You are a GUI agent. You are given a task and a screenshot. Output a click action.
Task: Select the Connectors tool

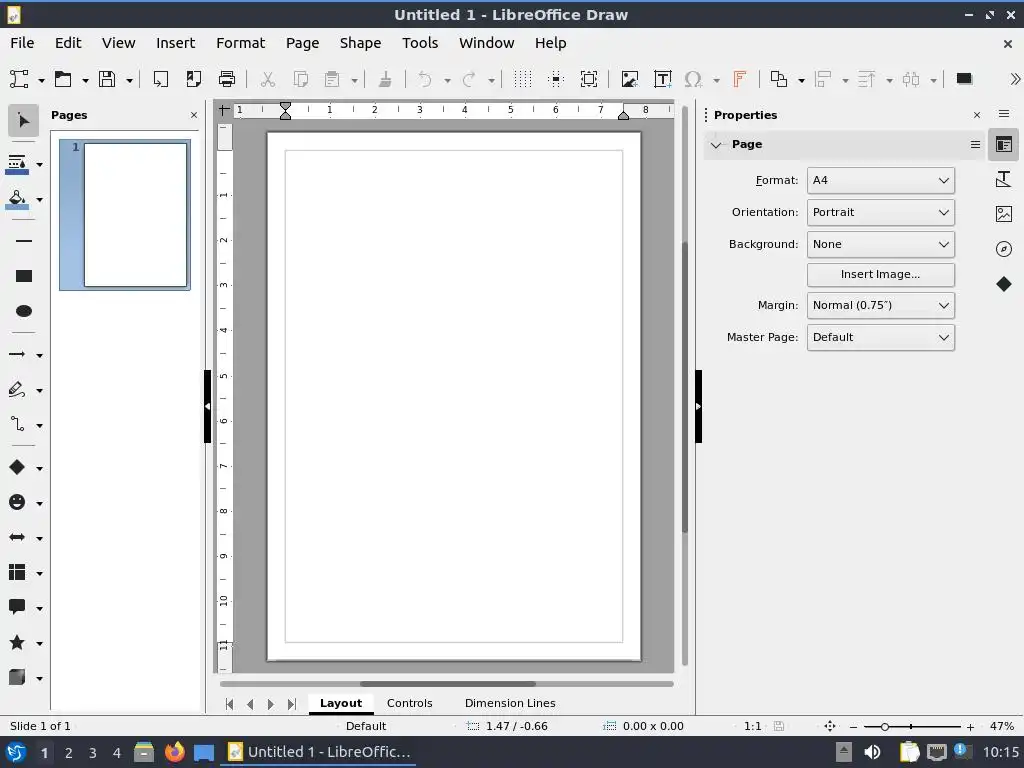pyautogui.click(x=18, y=424)
